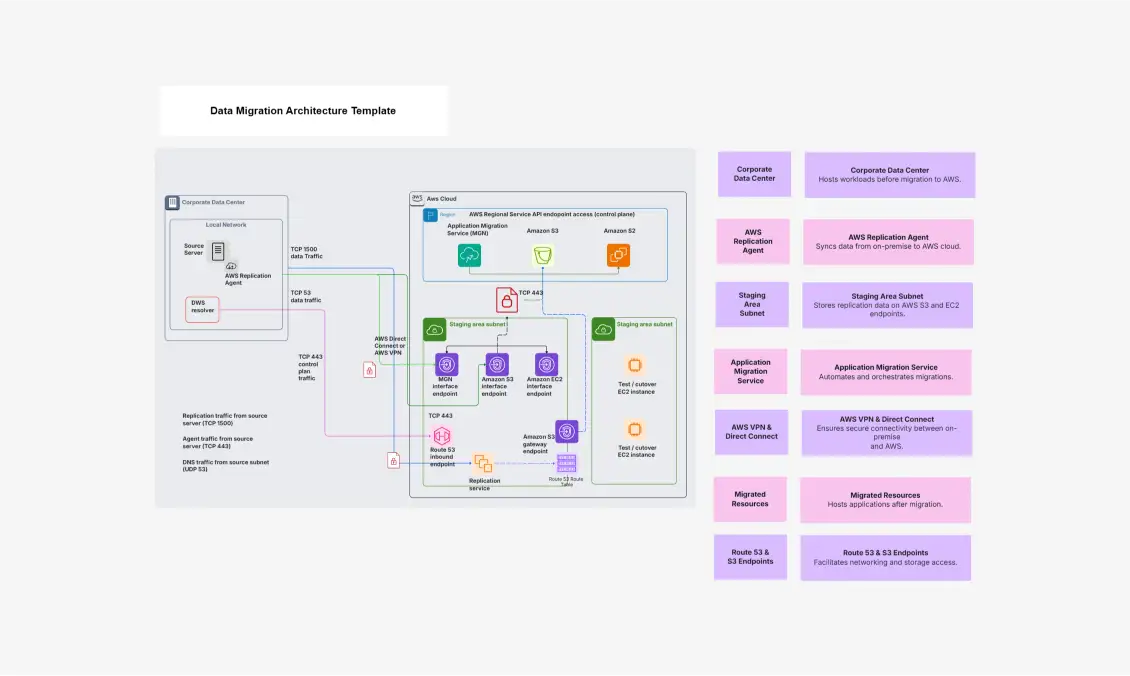Screen dimensions: 1130x676
Task: Click the Amazon S3 bucket icon
Action: [x=543, y=255]
